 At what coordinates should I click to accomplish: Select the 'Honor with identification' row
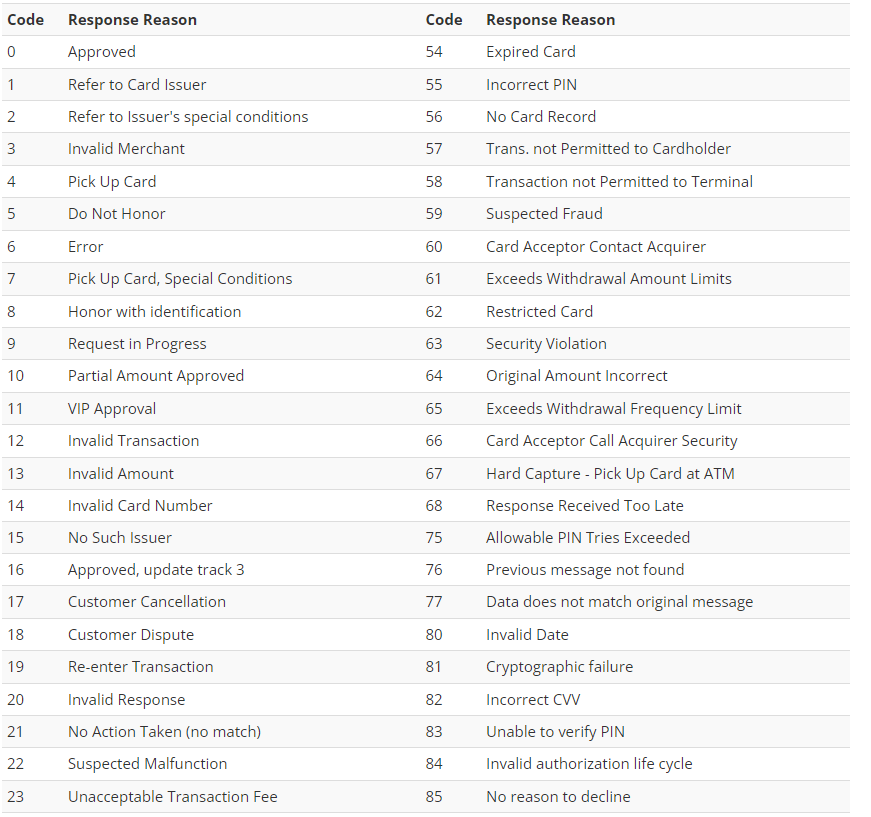[154, 311]
